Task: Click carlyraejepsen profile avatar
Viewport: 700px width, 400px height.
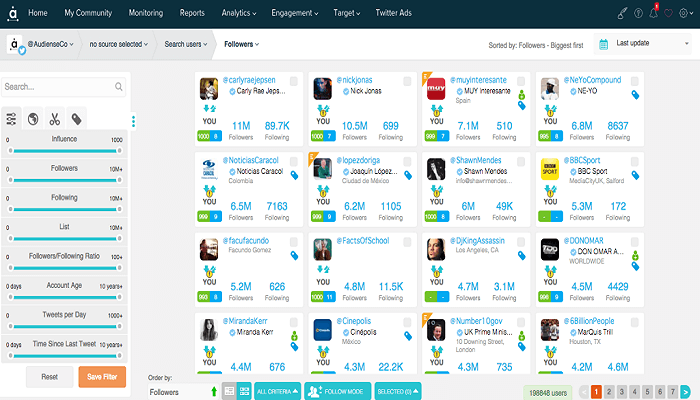Action: [x=209, y=88]
